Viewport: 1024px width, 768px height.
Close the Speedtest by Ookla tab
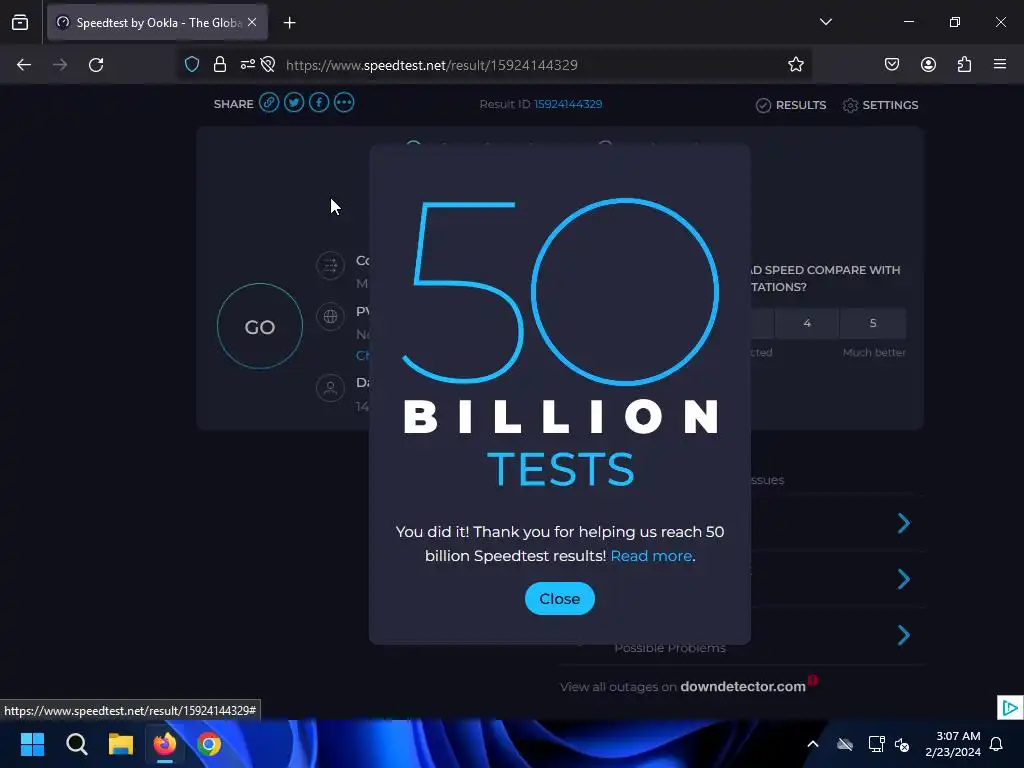click(252, 22)
